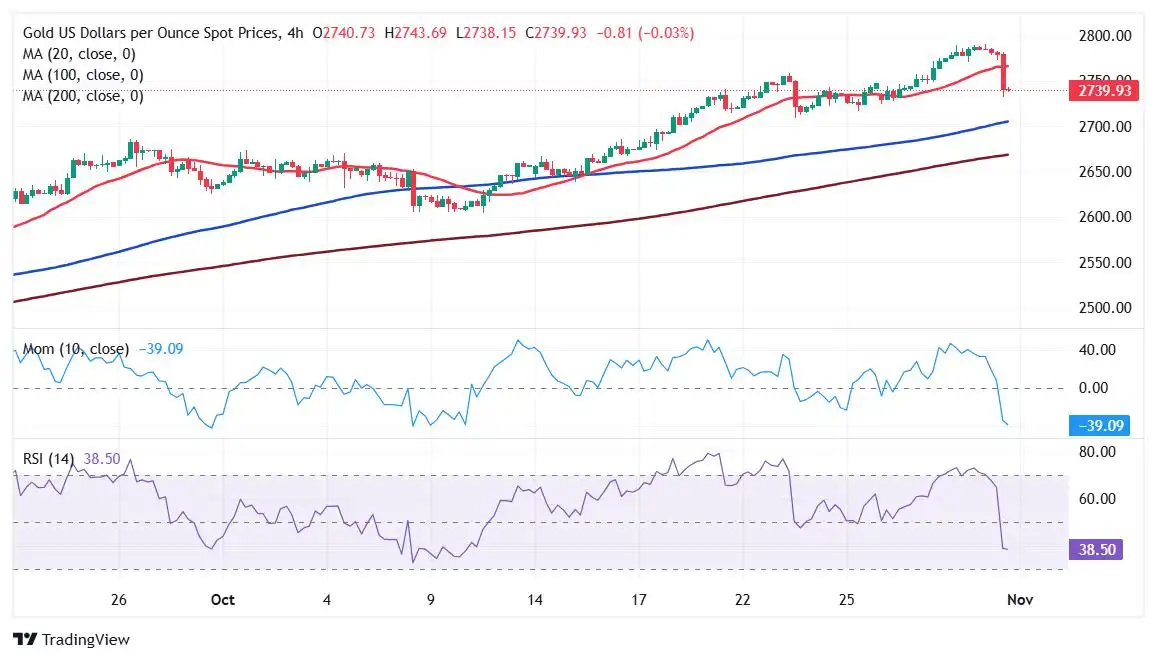1157x661 pixels.
Task: Click the 9 date axis label
Action: (430, 600)
